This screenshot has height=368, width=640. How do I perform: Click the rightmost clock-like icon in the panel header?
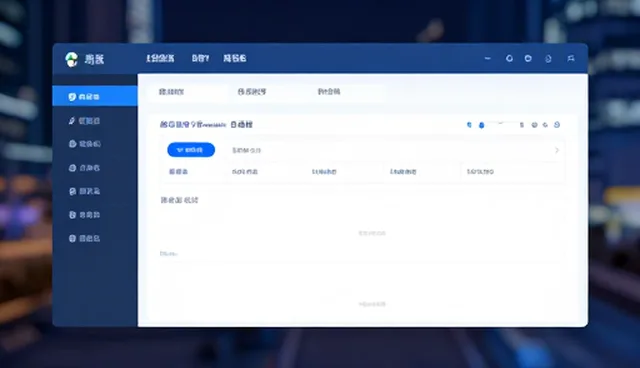557,125
